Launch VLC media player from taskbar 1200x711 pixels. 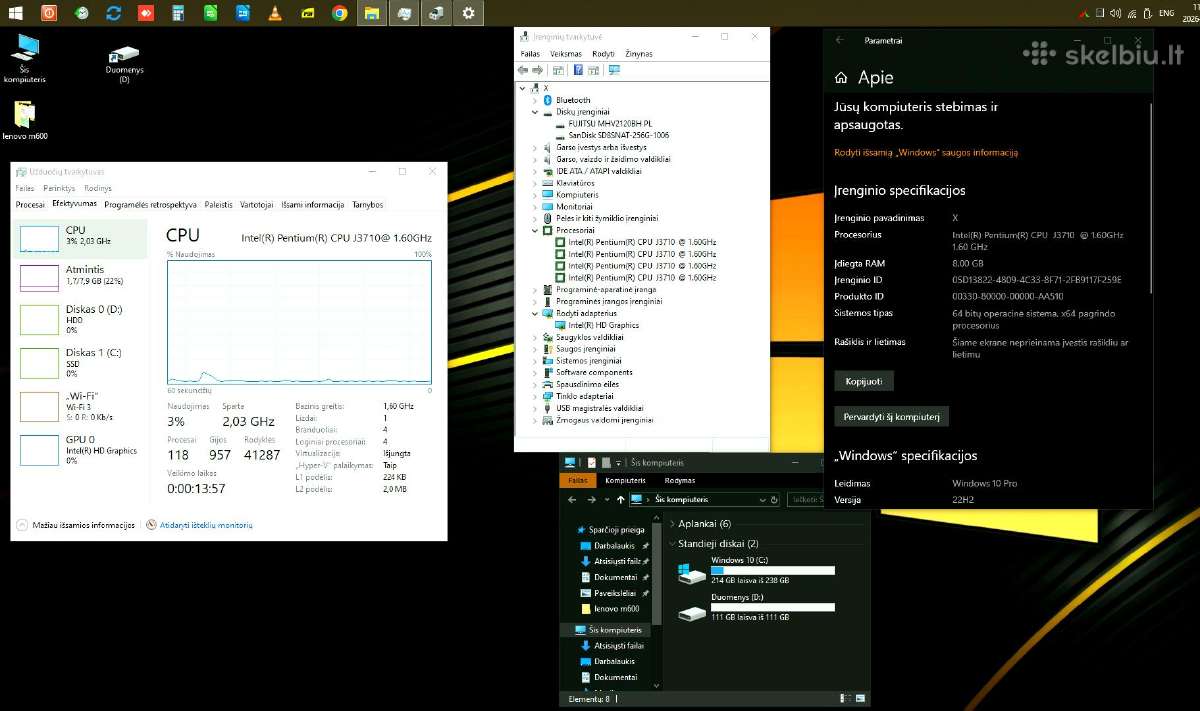pyautogui.click(x=275, y=13)
